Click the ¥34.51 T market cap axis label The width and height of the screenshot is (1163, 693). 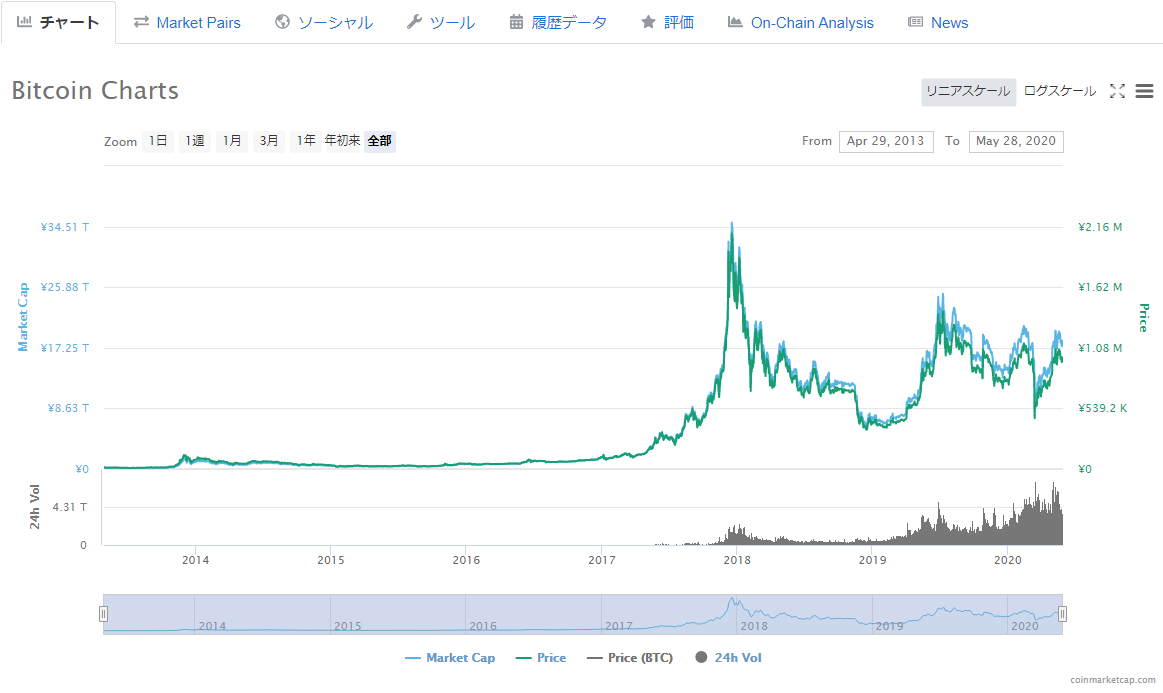(x=65, y=227)
